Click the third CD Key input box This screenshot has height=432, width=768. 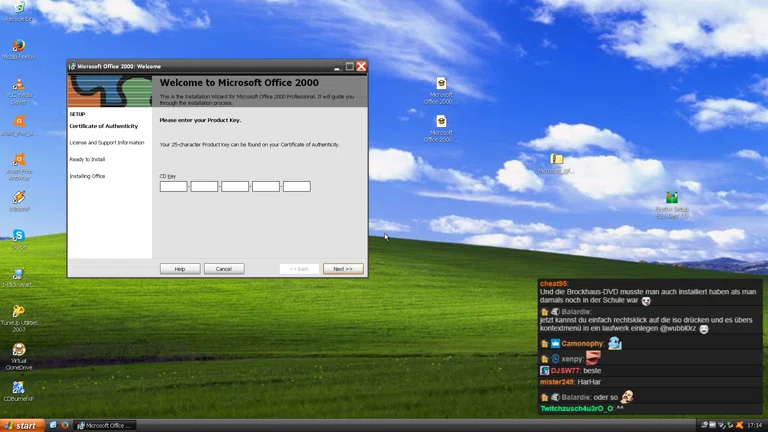click(235, 186)
